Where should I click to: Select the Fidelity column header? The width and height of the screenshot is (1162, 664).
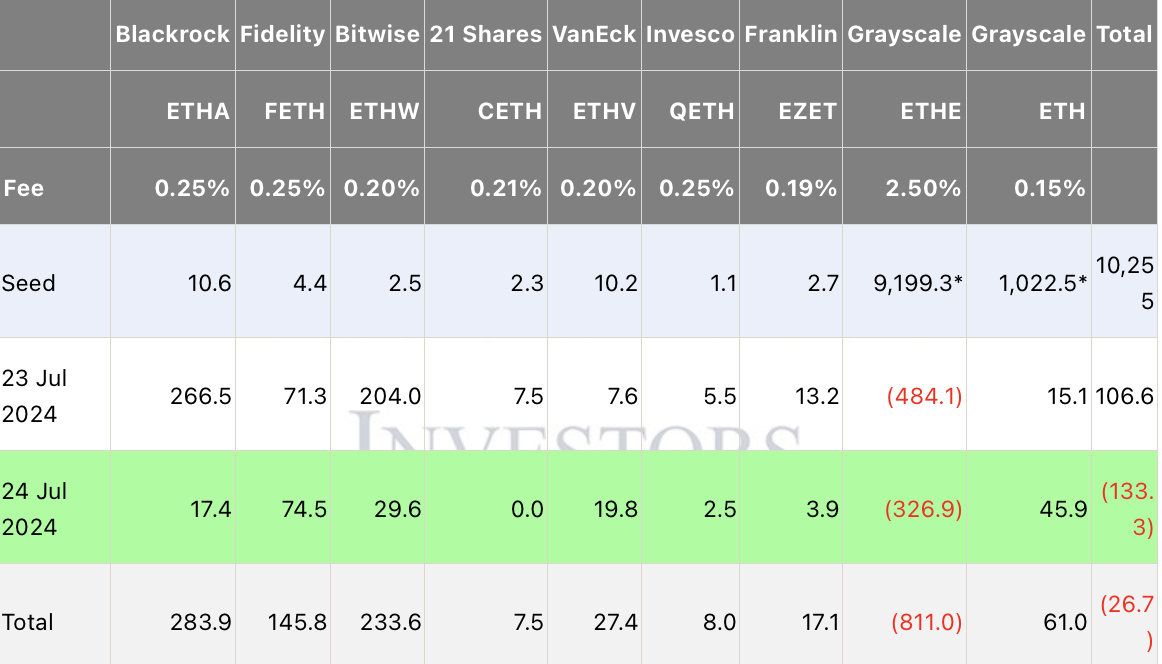pos(282,34)
